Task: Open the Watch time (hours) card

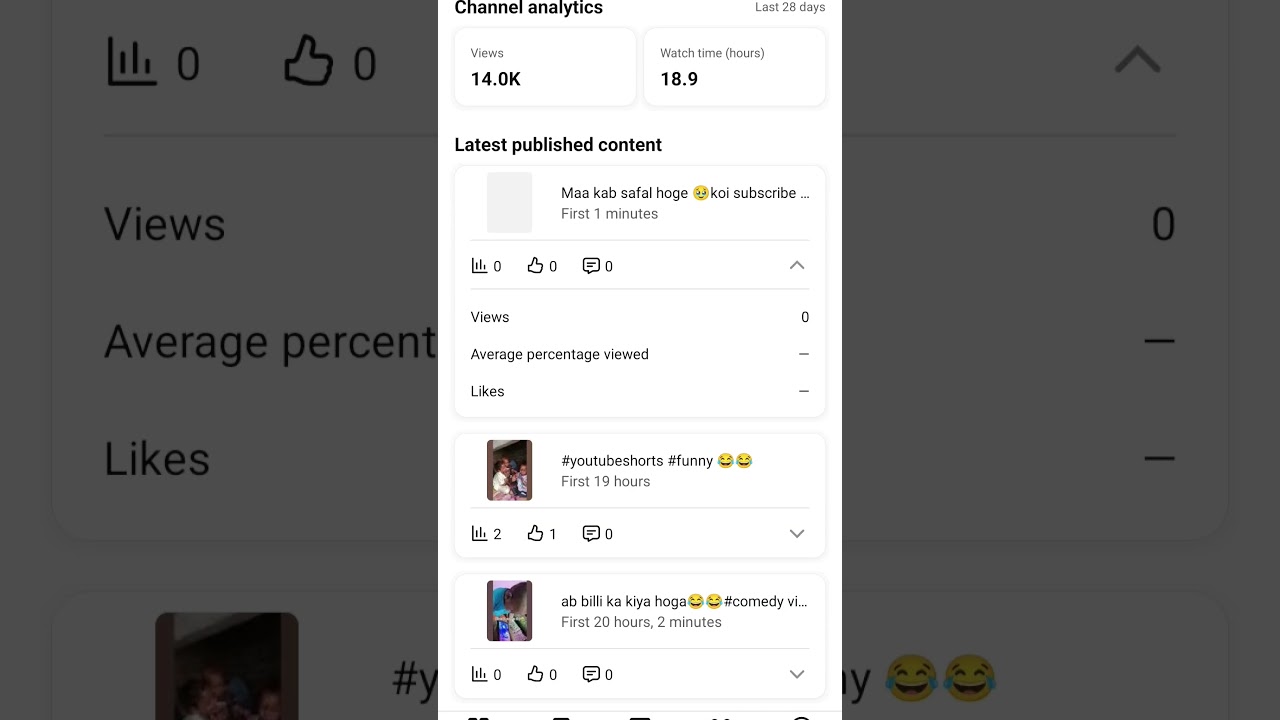Action: (x=735, y=67)
